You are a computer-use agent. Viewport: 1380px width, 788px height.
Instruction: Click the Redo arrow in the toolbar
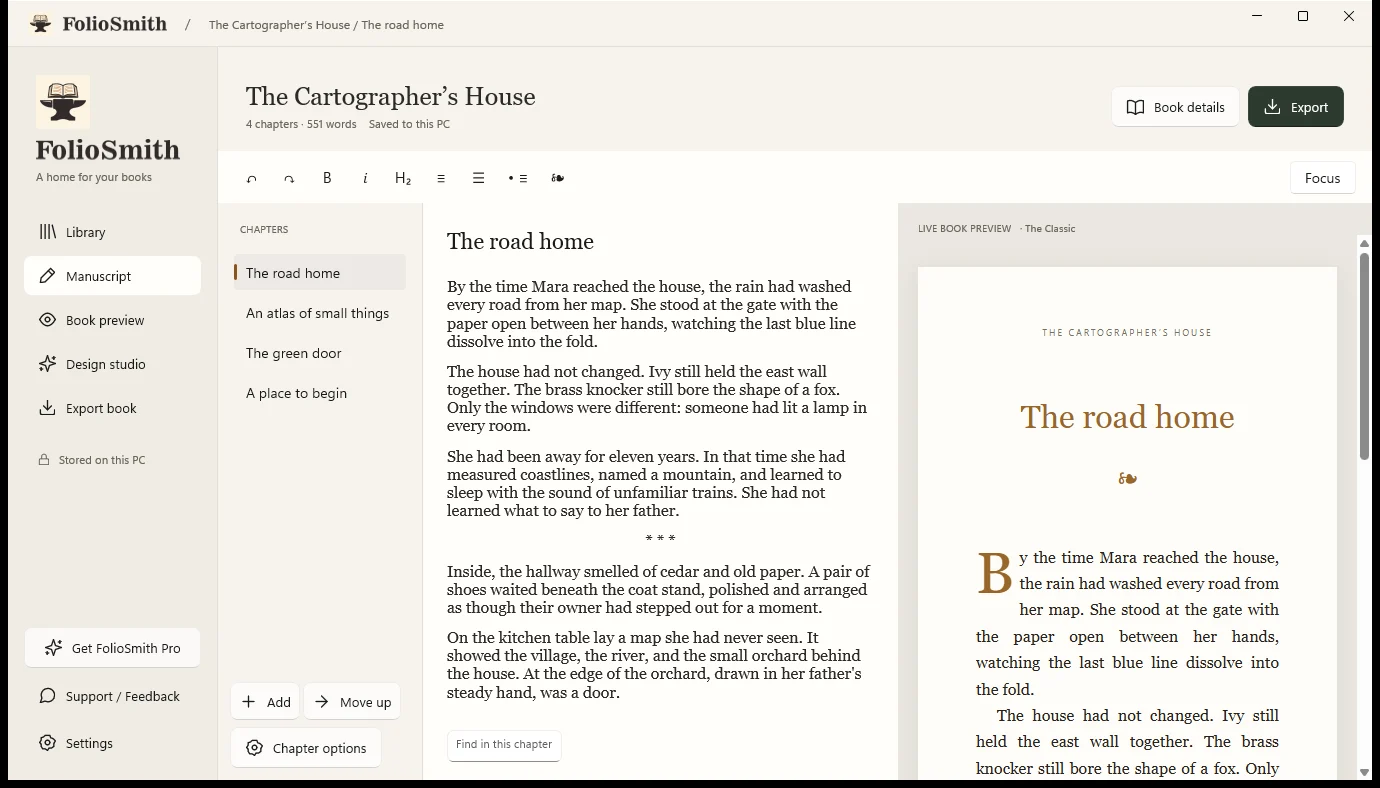(289, 178)
